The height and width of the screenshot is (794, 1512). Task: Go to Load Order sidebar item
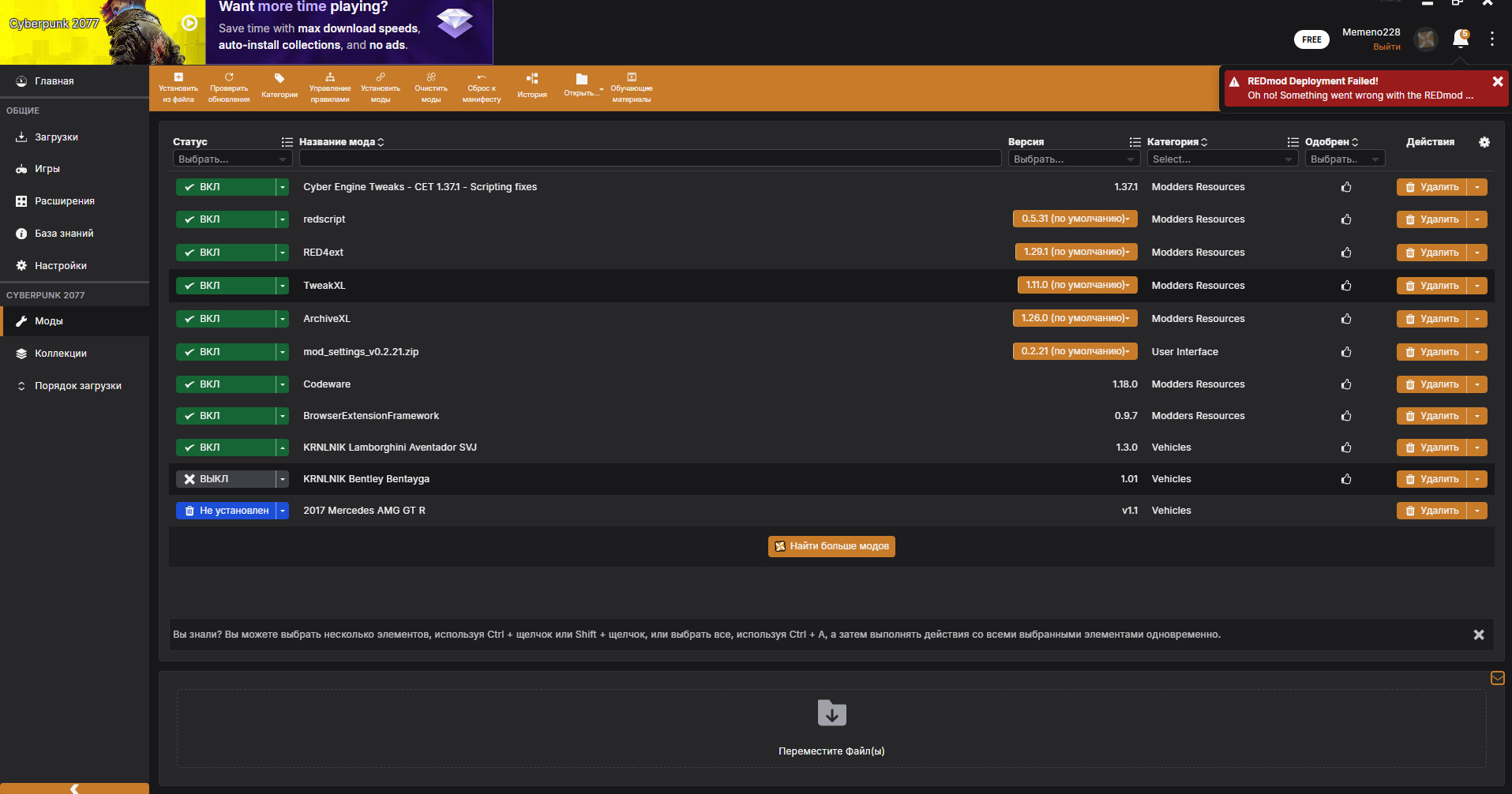pyautogui.click(x=77, y=386)
